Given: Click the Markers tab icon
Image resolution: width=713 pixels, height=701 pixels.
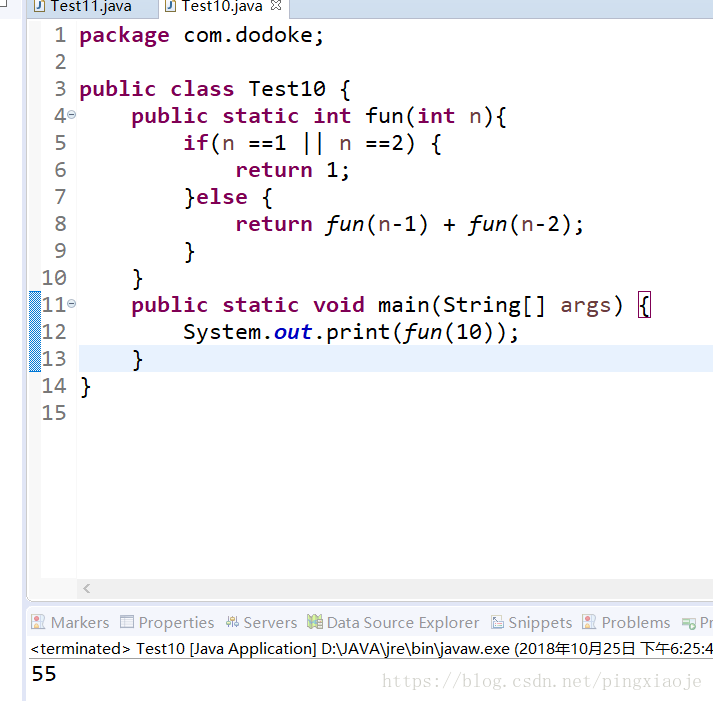Looking at the screenshot, I should click(x=38, y=622).
